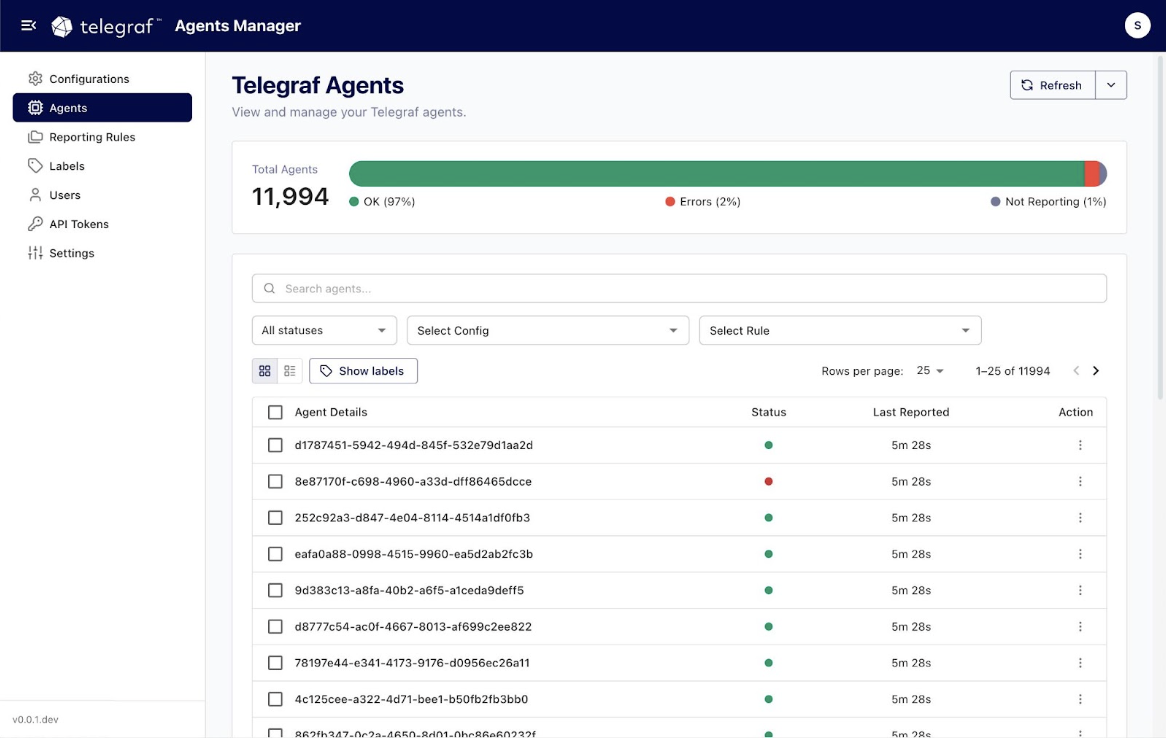The image size is (1166, 742).
Task: Click the red Errors segment of the status bar
Action: (x=1092, y=174)
